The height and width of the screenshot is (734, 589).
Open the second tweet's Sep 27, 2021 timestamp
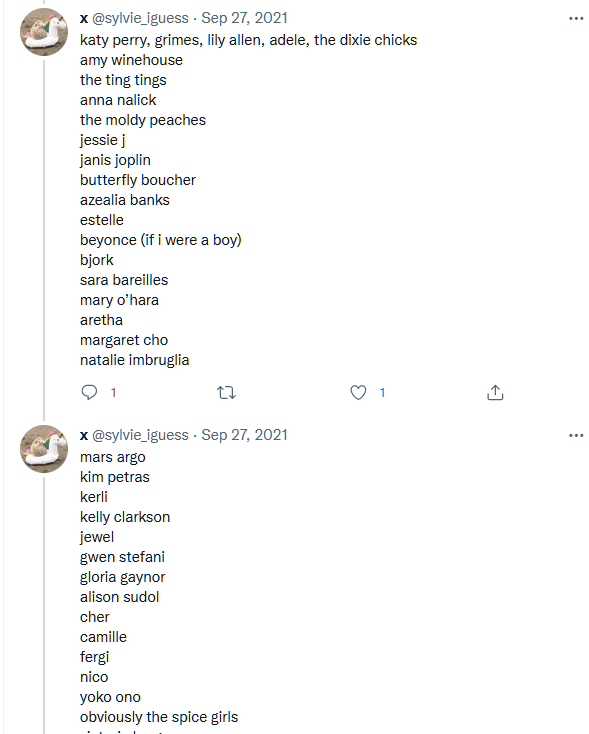244,435
